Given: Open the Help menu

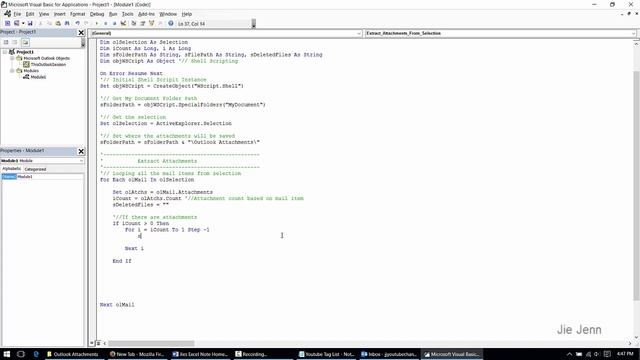Looking at the screenshot, I should [187, 14].
